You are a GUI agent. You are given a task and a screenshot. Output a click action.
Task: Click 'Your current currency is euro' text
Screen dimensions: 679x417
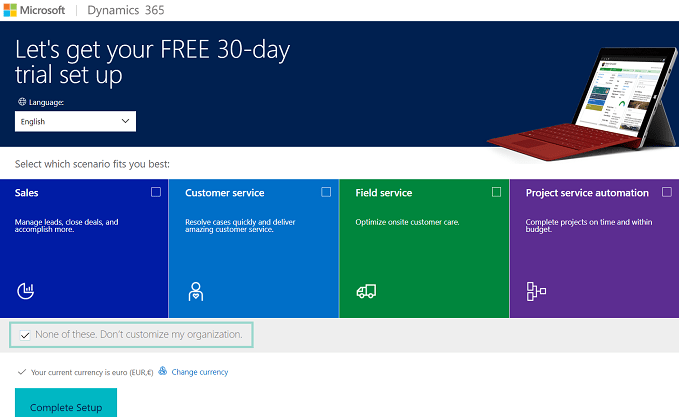pos(92,372)
